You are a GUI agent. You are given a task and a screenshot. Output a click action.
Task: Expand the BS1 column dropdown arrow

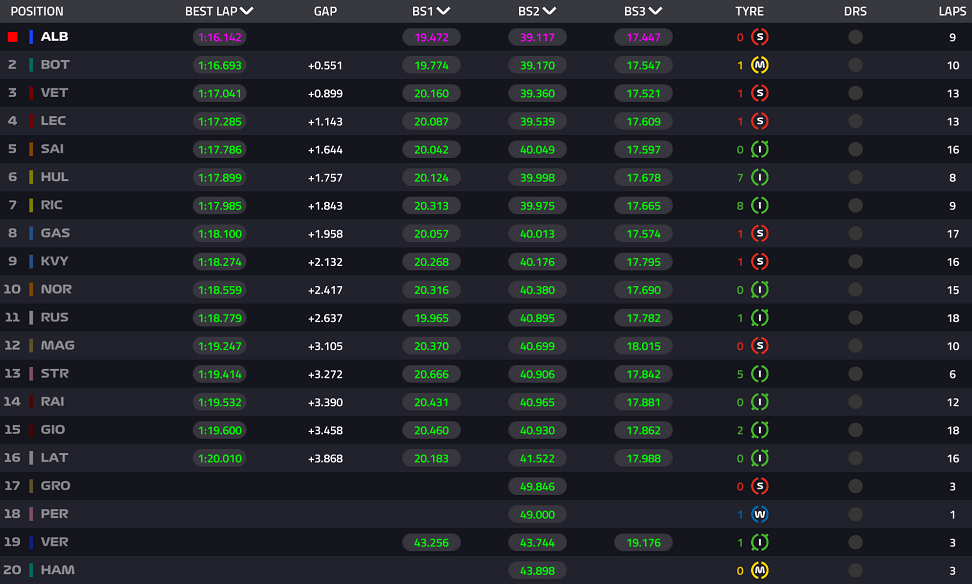[x=443, y=12]
